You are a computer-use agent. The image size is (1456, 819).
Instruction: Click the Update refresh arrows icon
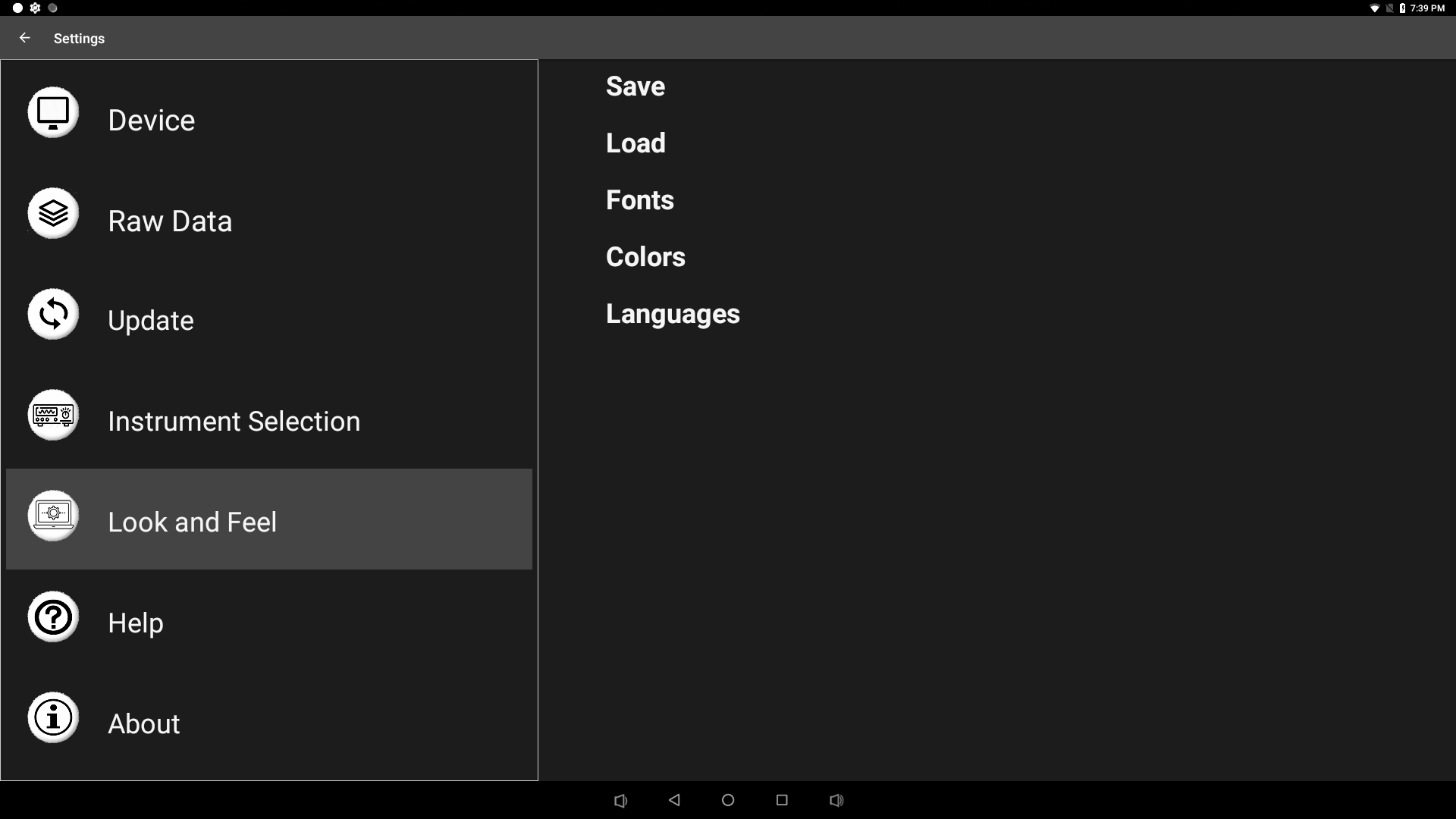tap(53, 314)
